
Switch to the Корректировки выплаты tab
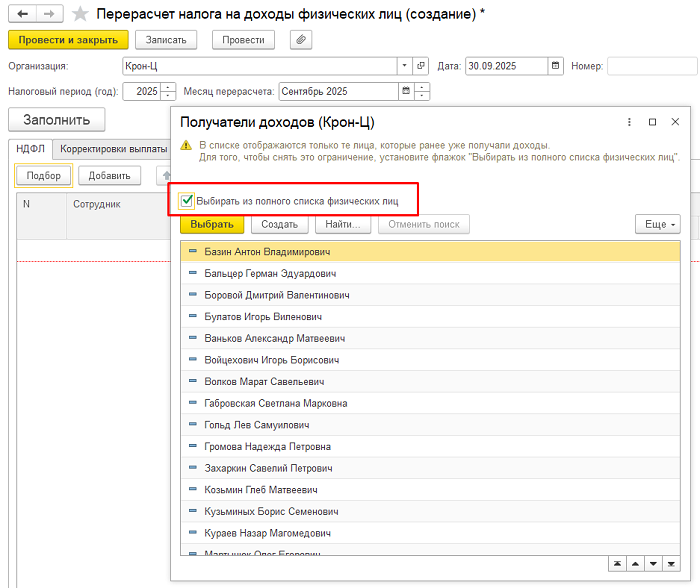click(x=112, y=148)
